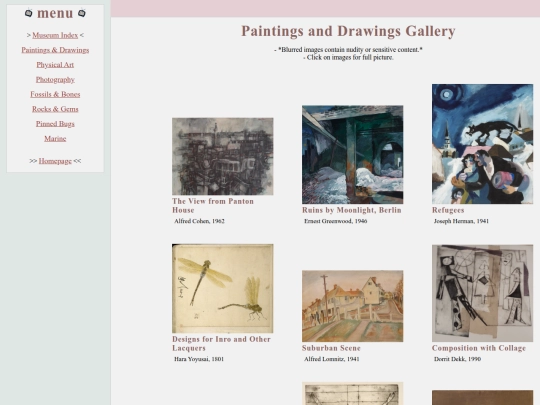540x405 pixels.
Task: Click the Paintings and Drawings Gallery heading
Action: [348, 31]
